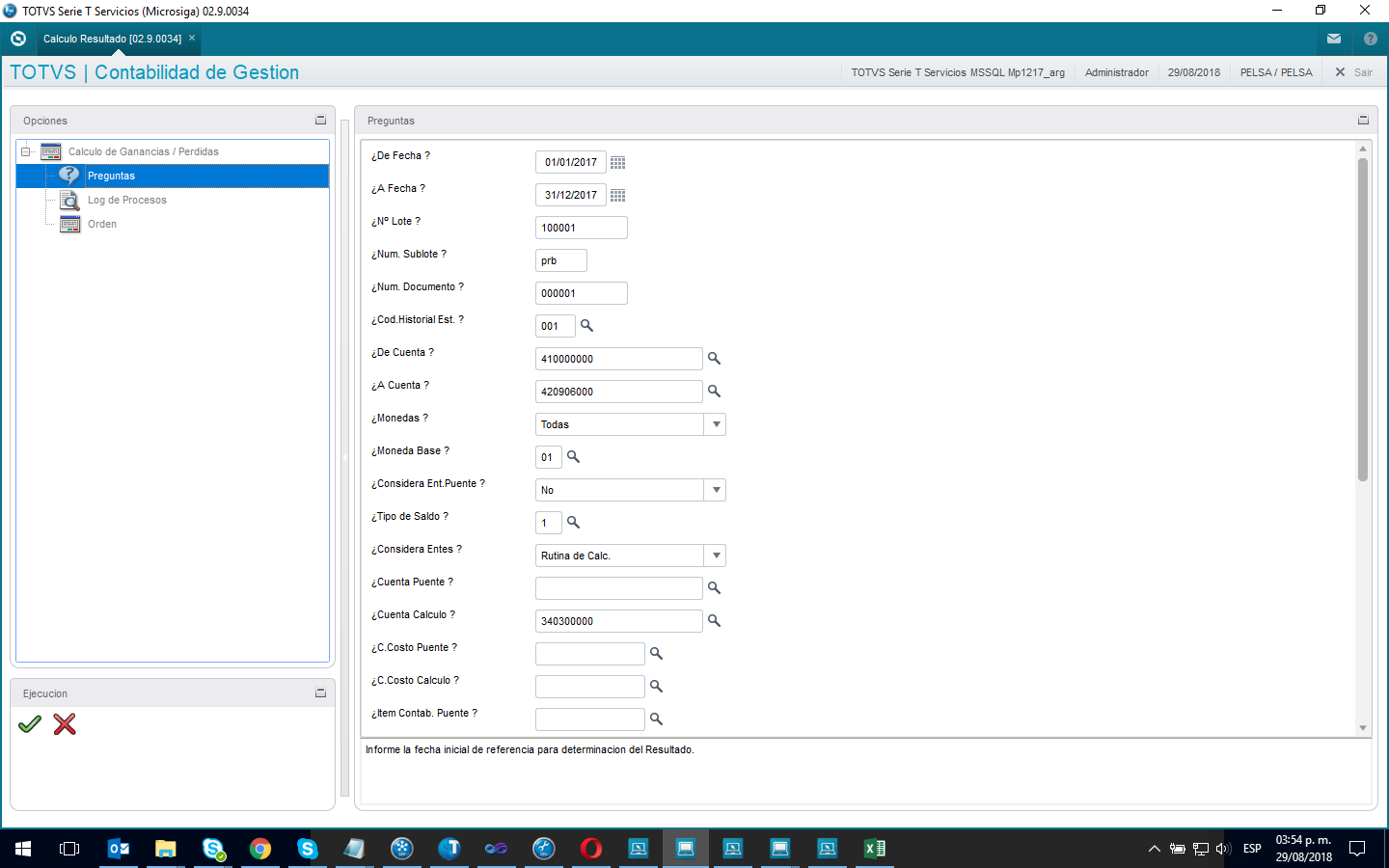Screen dimensions: 1389x868
Task: Click Administrador user label
Action: [x=1117, y=72]
